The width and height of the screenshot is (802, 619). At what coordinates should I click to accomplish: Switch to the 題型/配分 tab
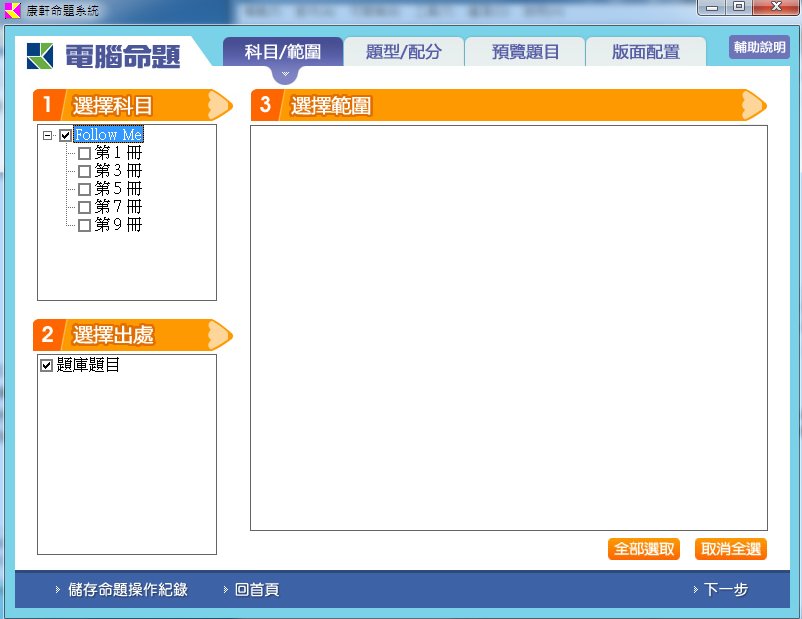[x=403, y=52]
